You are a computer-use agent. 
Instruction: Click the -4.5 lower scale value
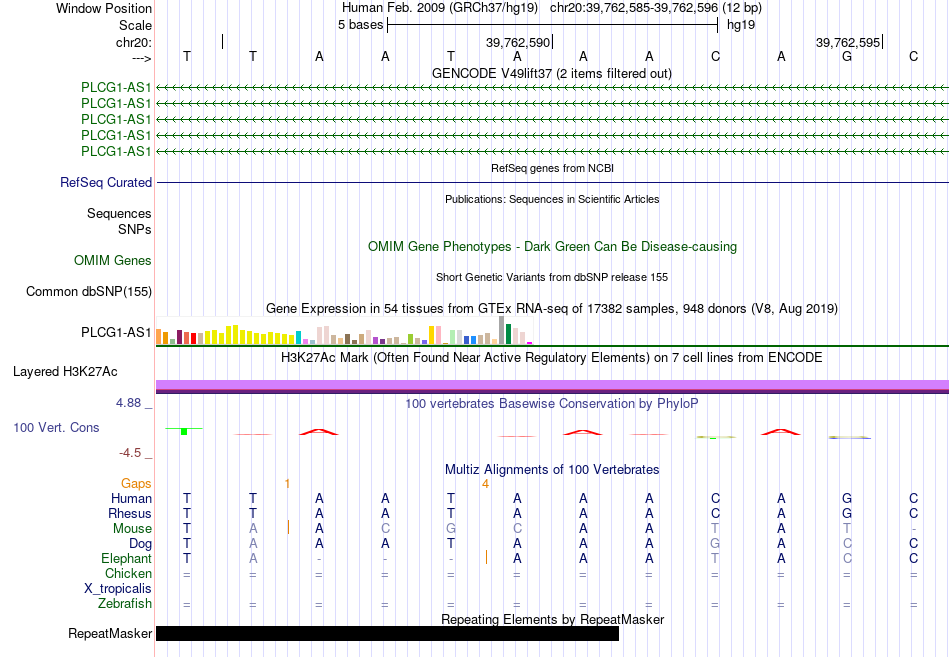[130, 453]
